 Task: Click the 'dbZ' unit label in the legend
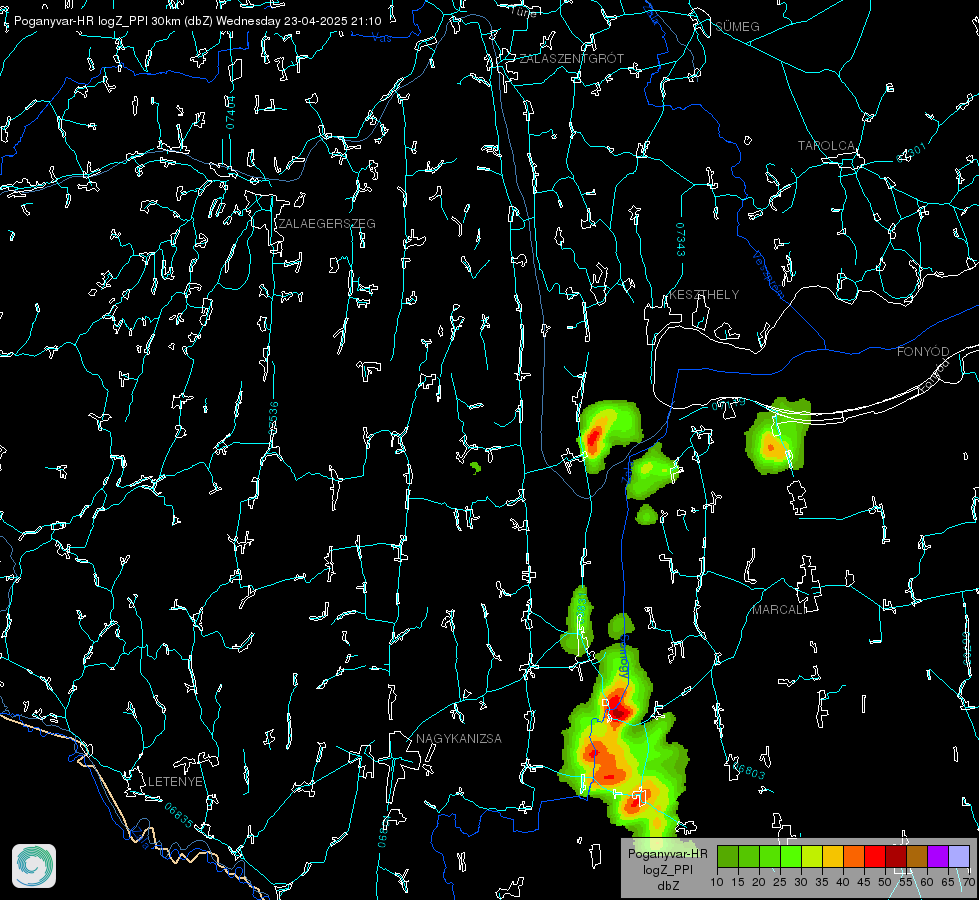coord(667,886)
